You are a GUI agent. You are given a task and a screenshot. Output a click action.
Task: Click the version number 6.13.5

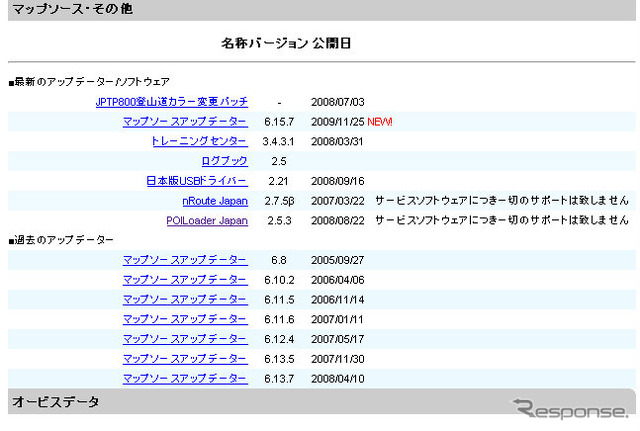(x=279, y=359)
